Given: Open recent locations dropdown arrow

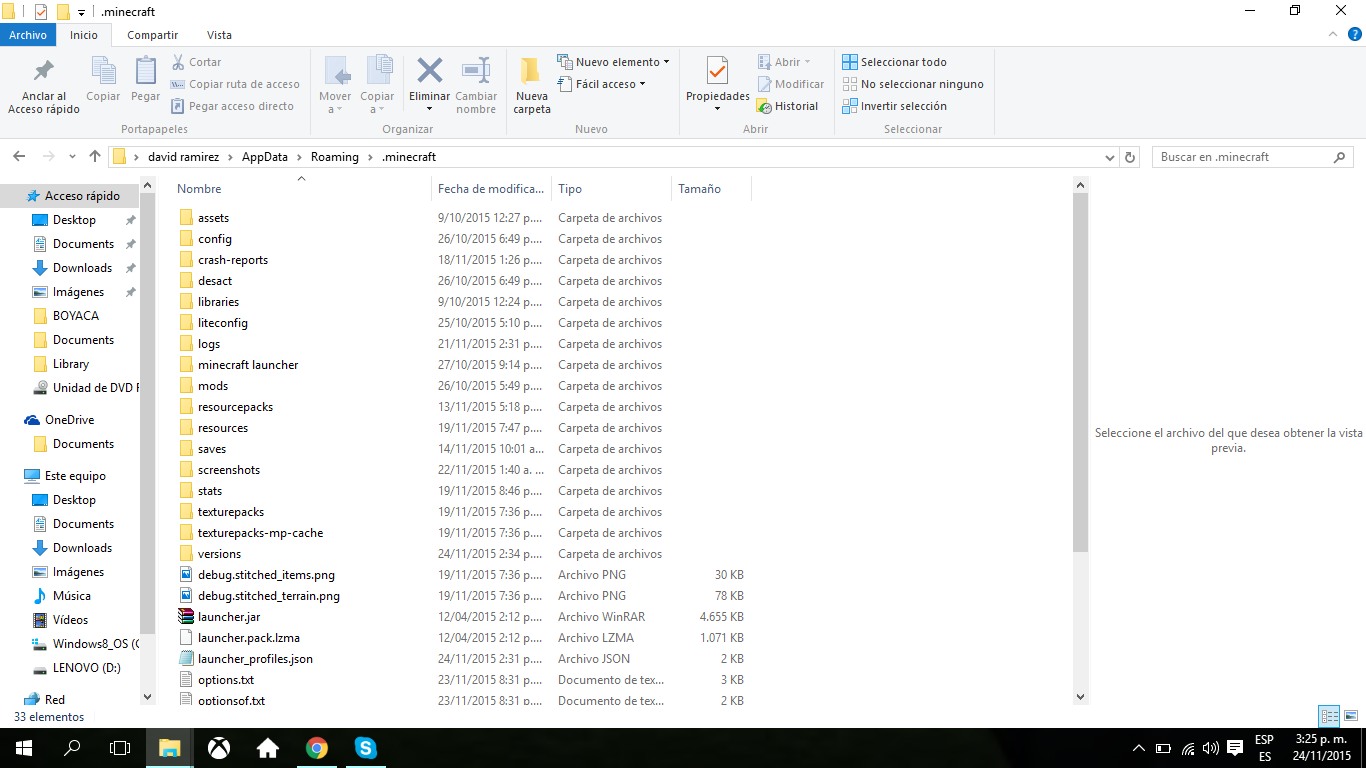Looking at the screenshot, I should point(72,157).
